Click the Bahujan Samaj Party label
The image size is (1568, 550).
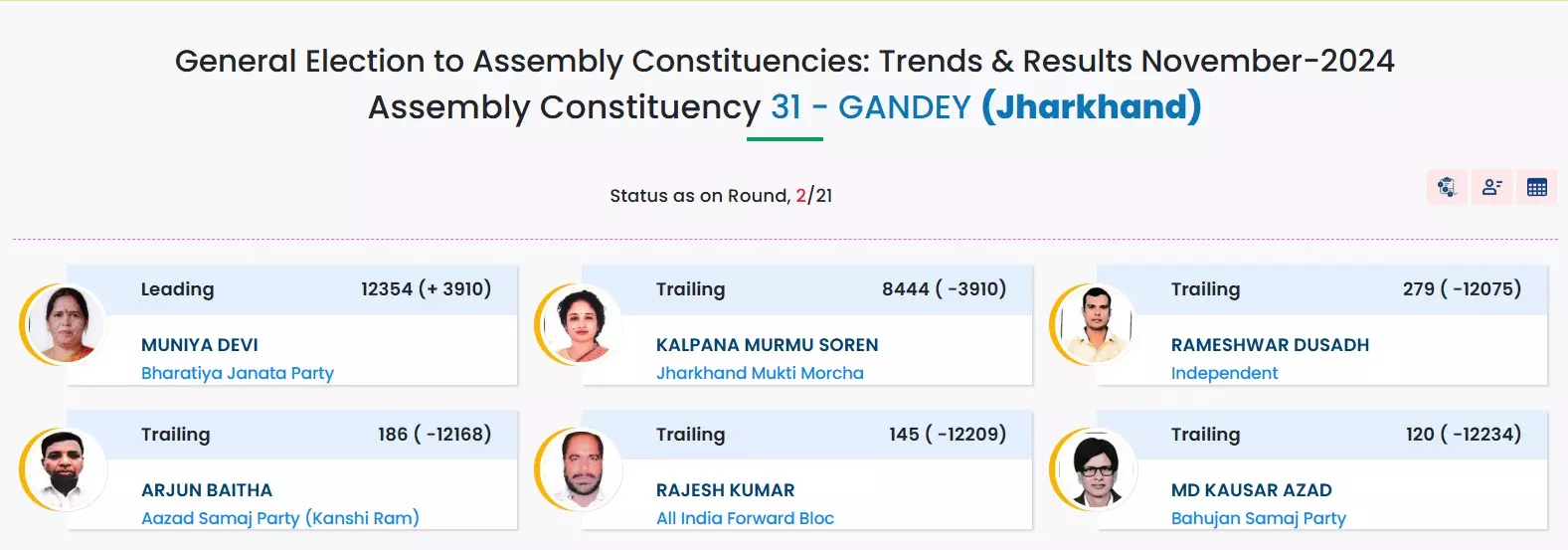pos(1258,518)
